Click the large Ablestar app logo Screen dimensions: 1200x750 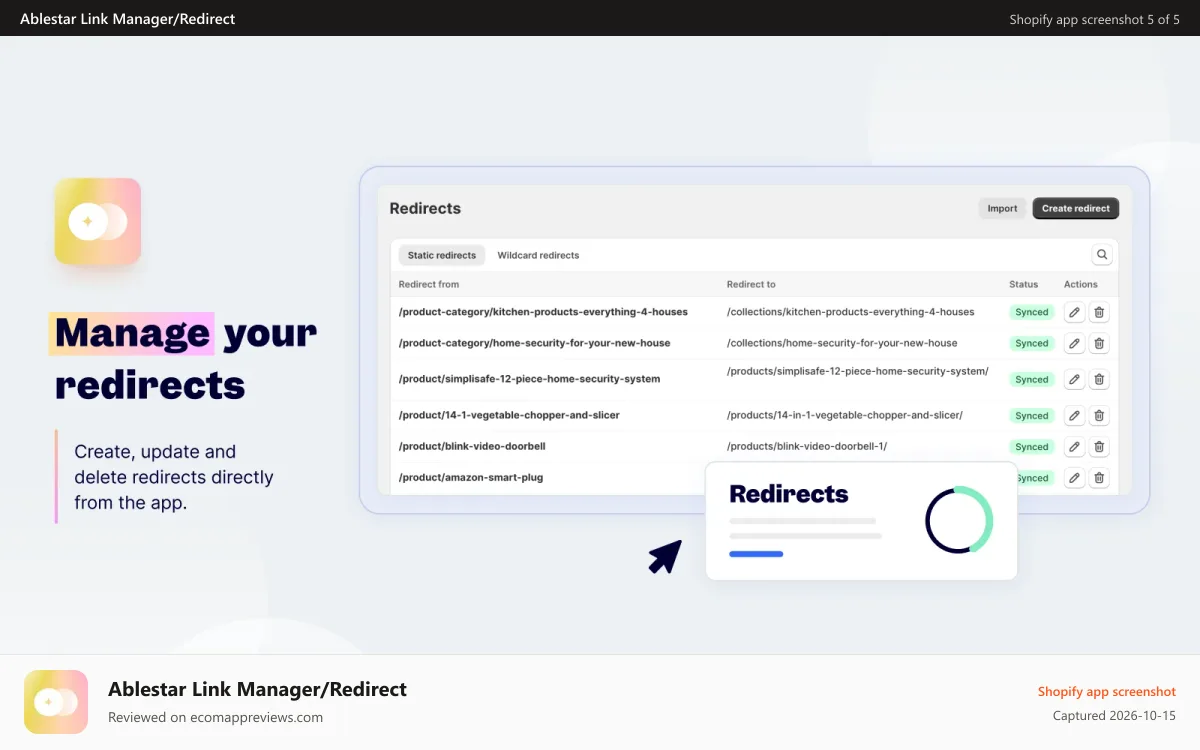tap(98, 222)
